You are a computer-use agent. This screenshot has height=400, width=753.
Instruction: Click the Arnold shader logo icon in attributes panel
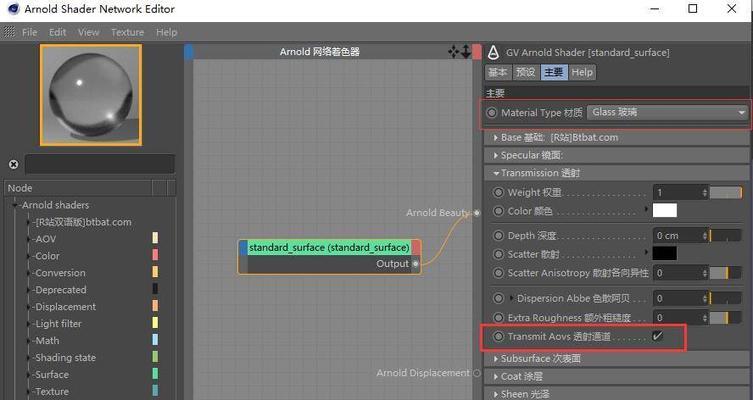pos(493,52)
